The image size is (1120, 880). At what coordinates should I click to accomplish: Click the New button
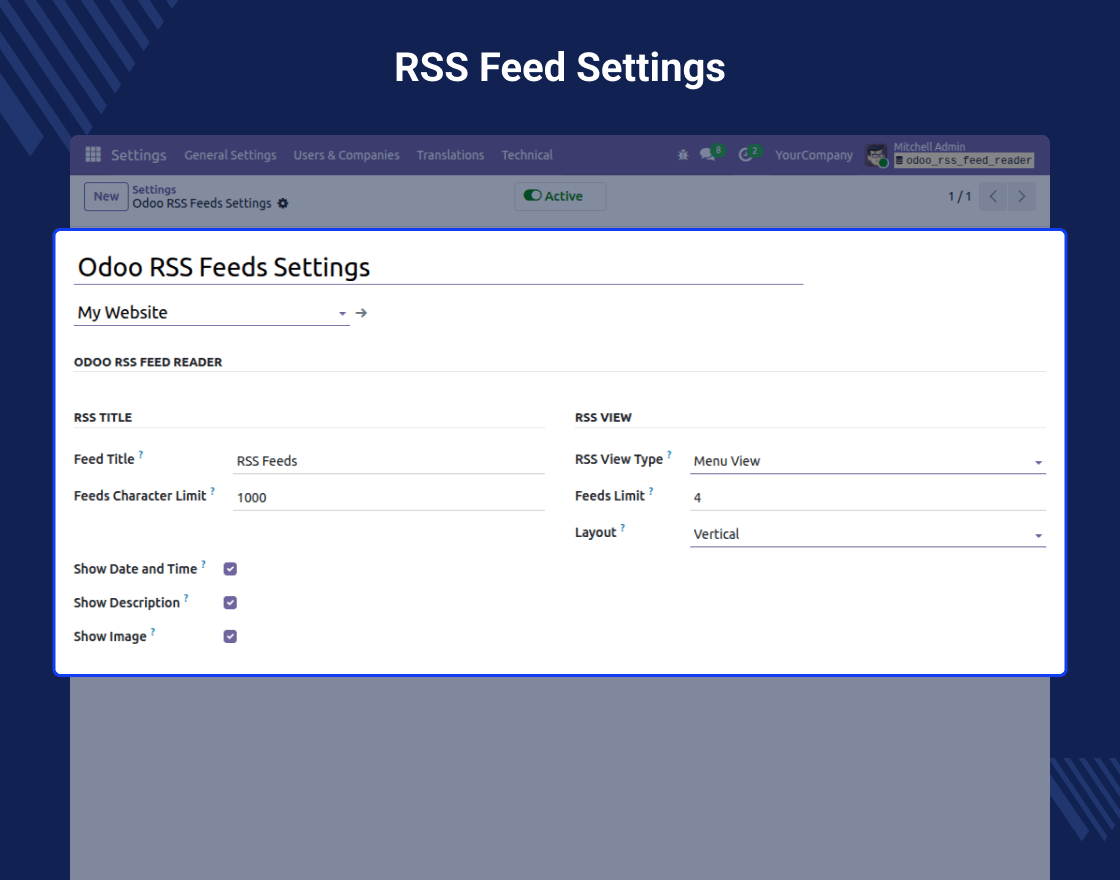[106, 196]
